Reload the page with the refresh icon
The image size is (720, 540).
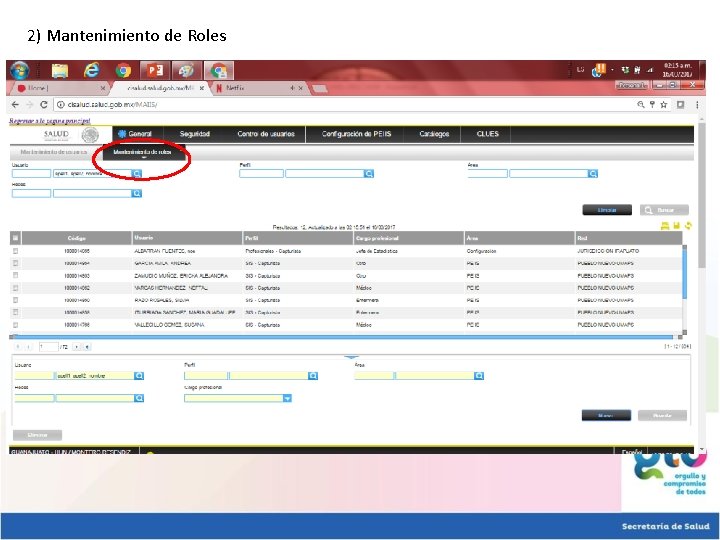[44, 105]
